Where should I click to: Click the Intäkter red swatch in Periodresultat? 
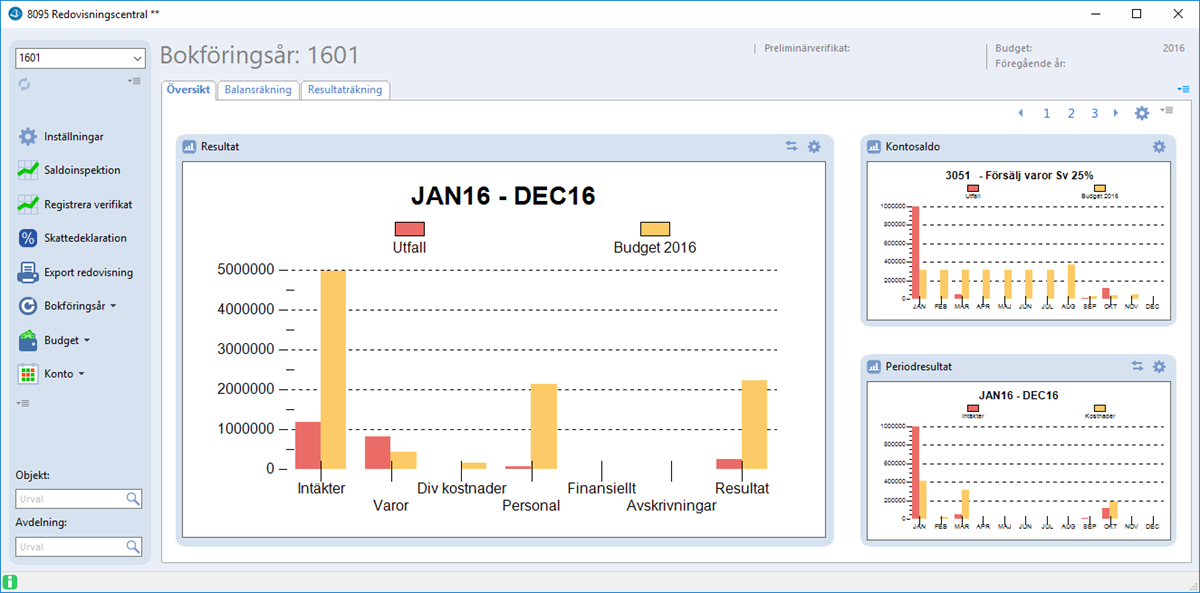pos(973,408)
